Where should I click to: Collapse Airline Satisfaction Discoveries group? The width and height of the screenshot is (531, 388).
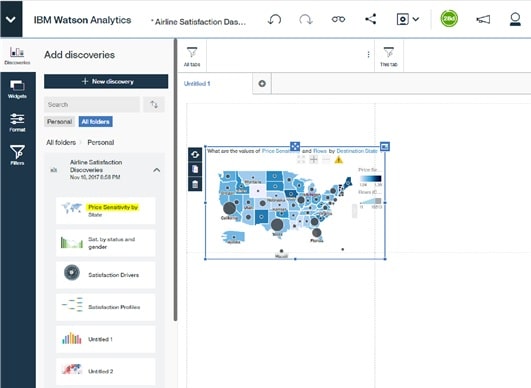tap(156, 170)
